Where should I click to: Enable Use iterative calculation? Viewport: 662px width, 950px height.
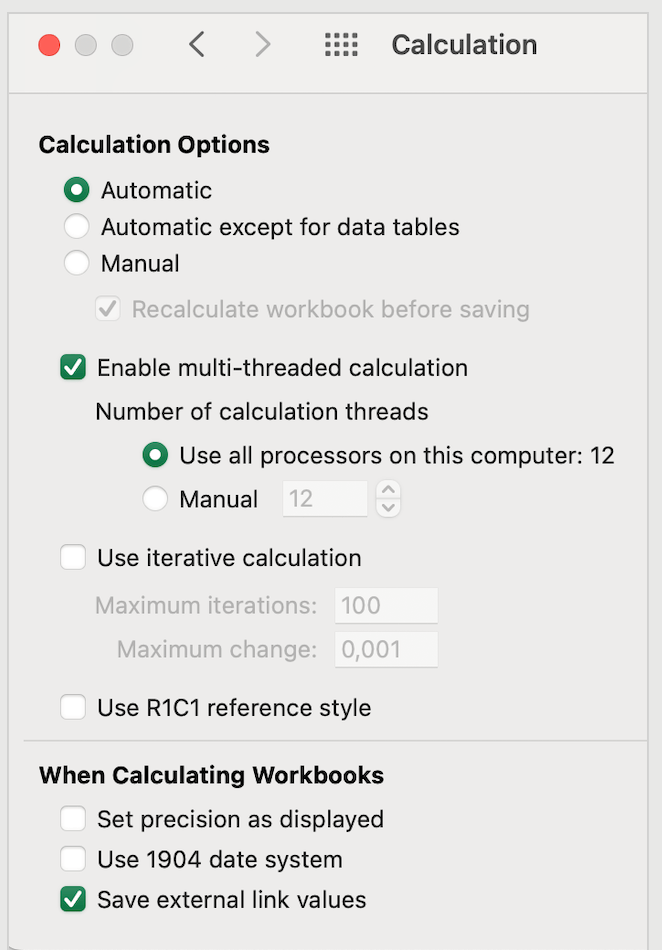click(x=73, y=558)
